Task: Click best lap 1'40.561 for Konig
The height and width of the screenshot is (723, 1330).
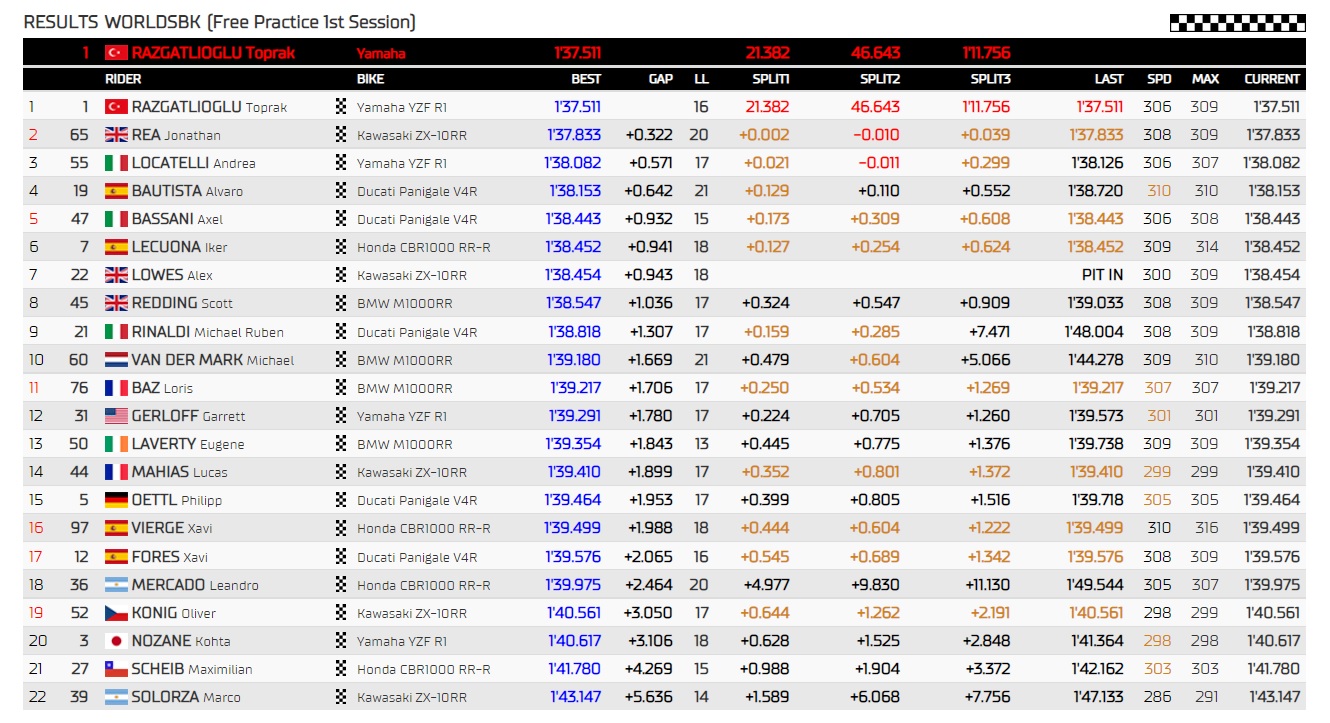Action: 574,612
